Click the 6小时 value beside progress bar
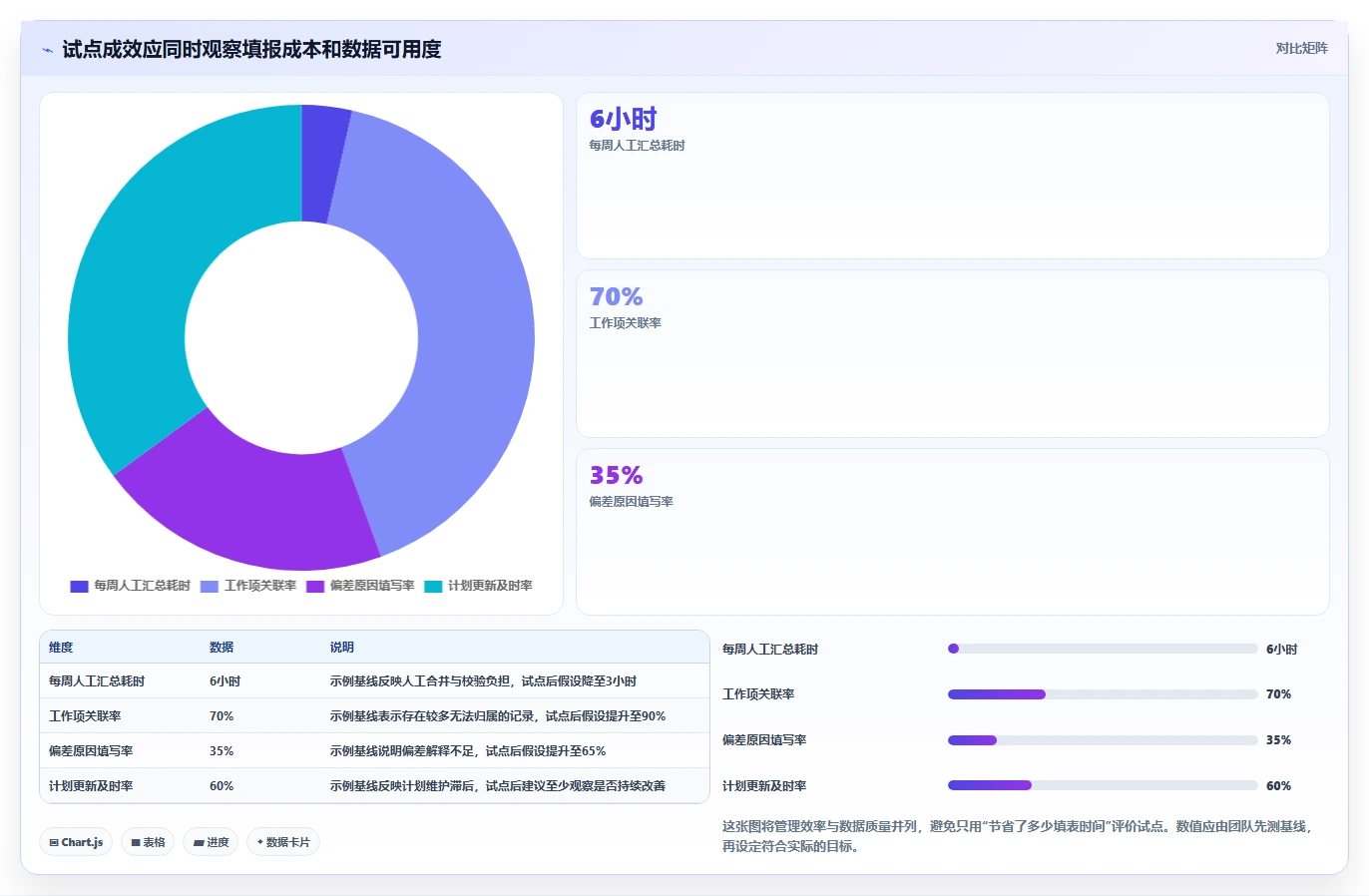This screenshot has width=1369, height=896. point(1282,650)
